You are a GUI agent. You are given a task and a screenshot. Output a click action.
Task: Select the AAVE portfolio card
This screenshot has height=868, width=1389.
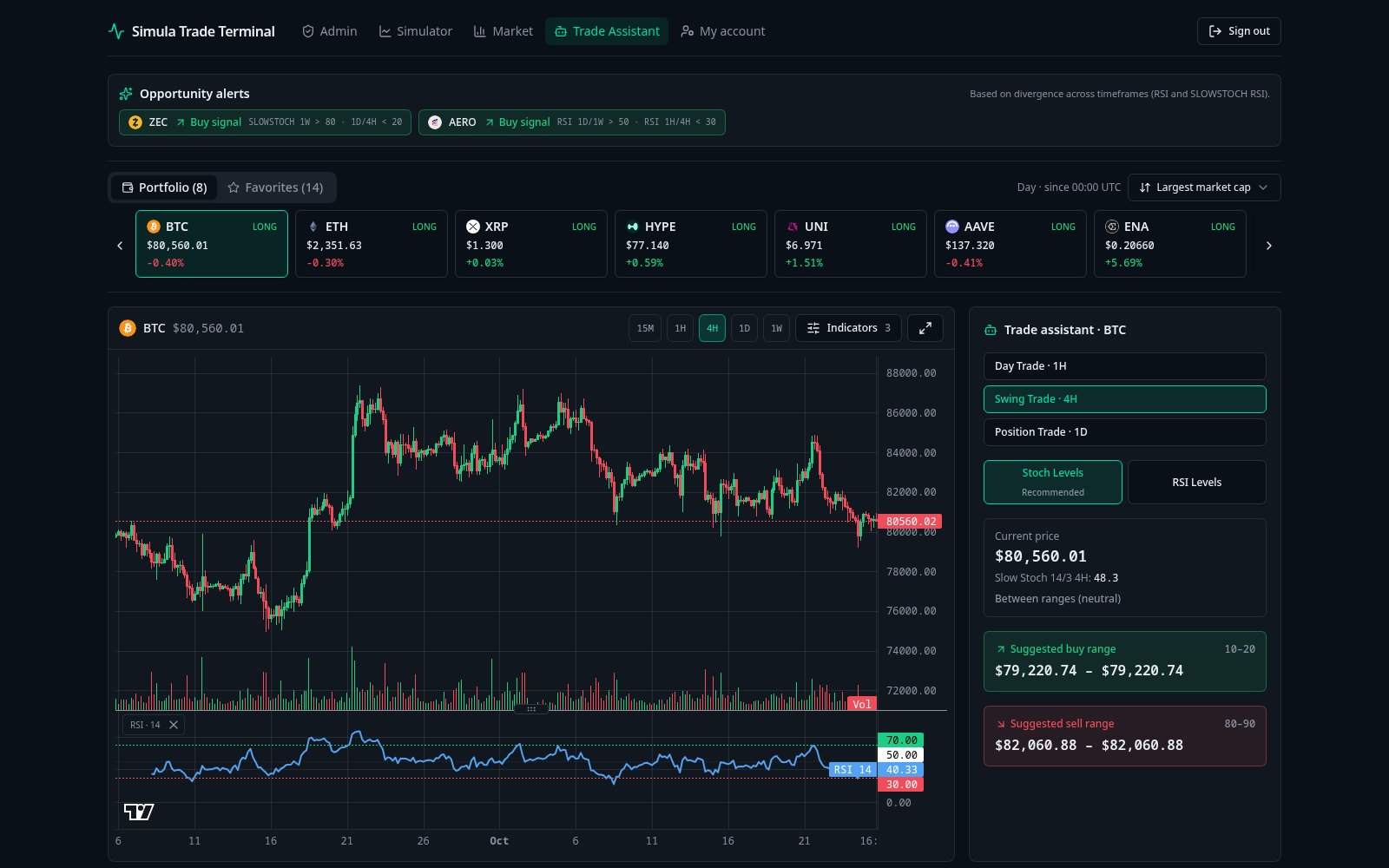tap(1010, 244)
